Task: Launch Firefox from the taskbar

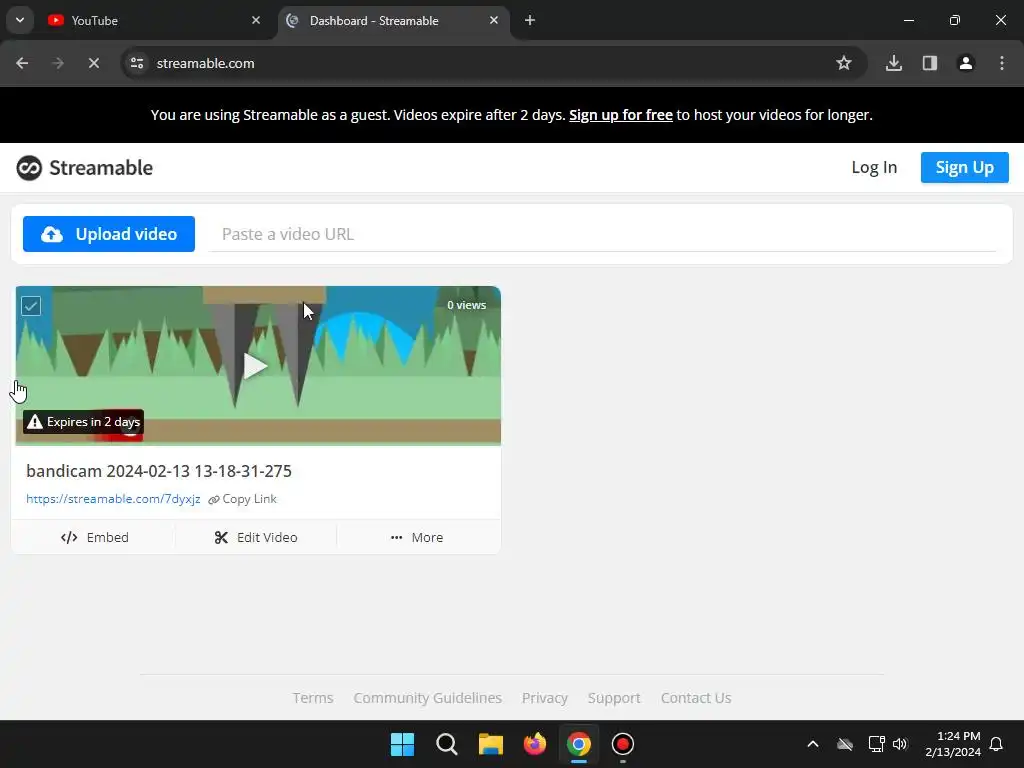Action: [x=534, y=744]
